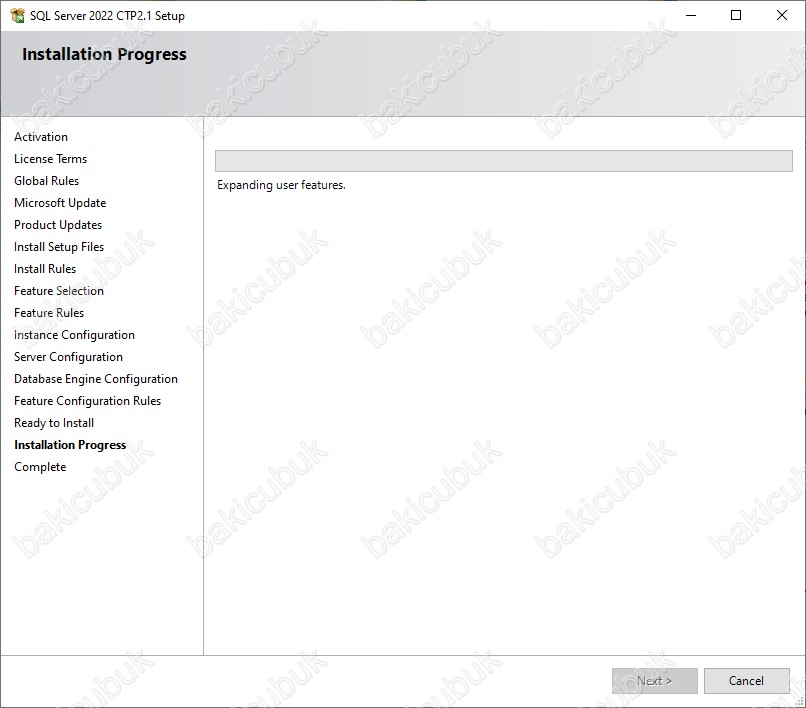Select the Microsoft Update step
Image resolution: width=806 pixels, height=708 pixels.
60,203
